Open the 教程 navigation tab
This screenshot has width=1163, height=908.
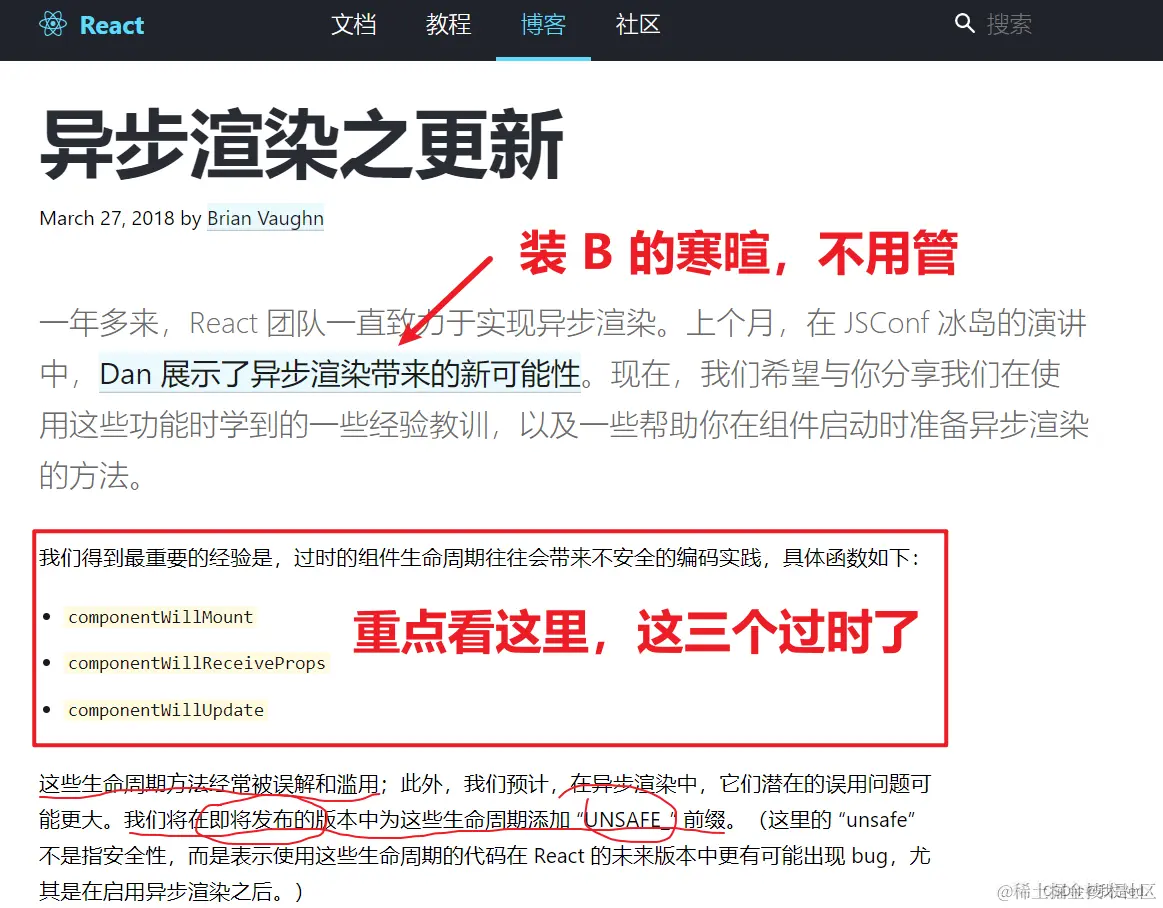point(448,25)
